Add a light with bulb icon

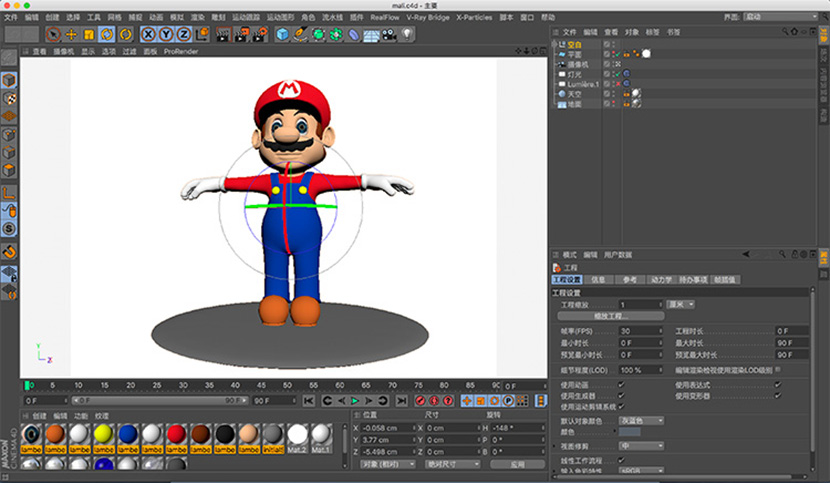tap(407, 34)
